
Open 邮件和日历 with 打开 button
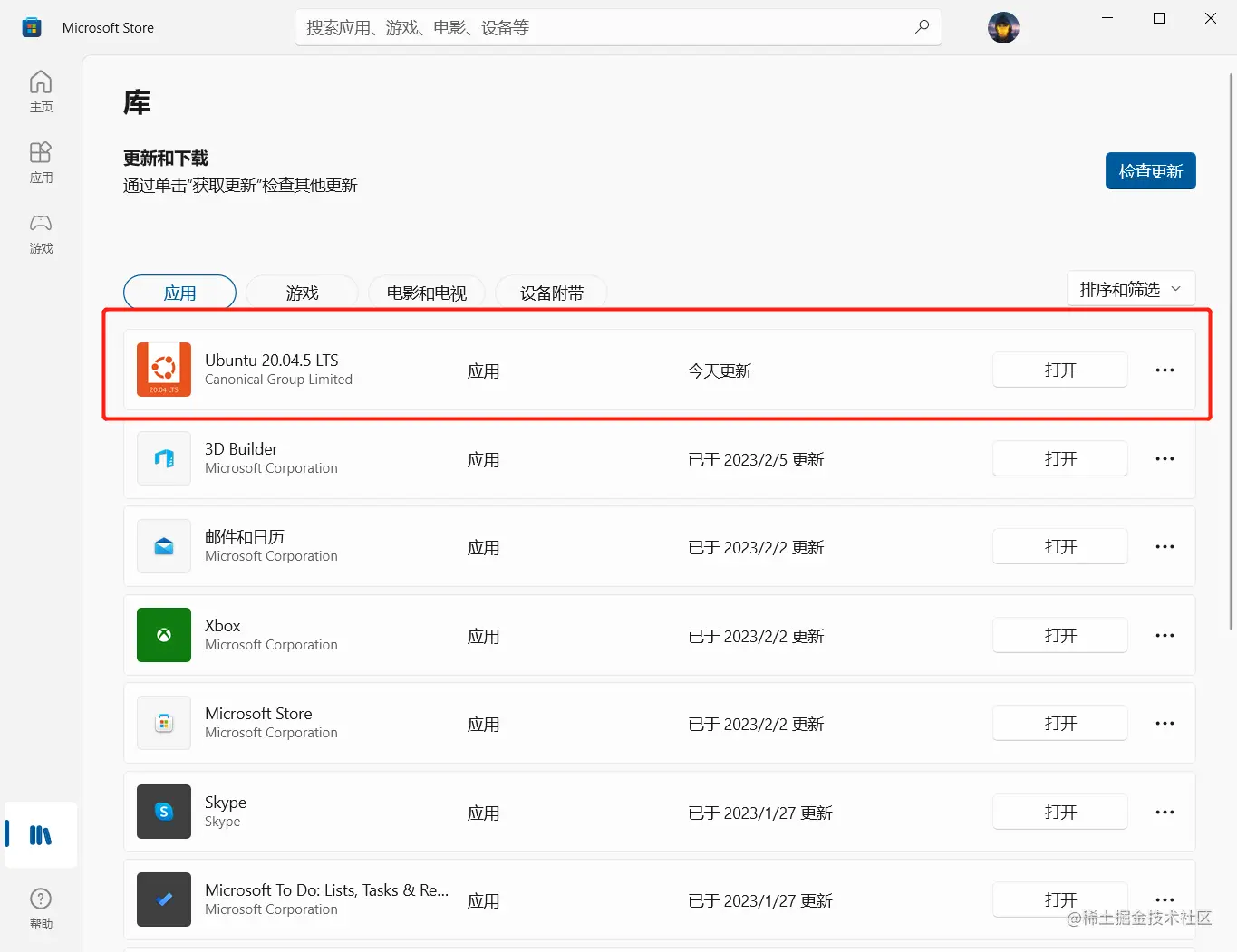point(1060,546)
